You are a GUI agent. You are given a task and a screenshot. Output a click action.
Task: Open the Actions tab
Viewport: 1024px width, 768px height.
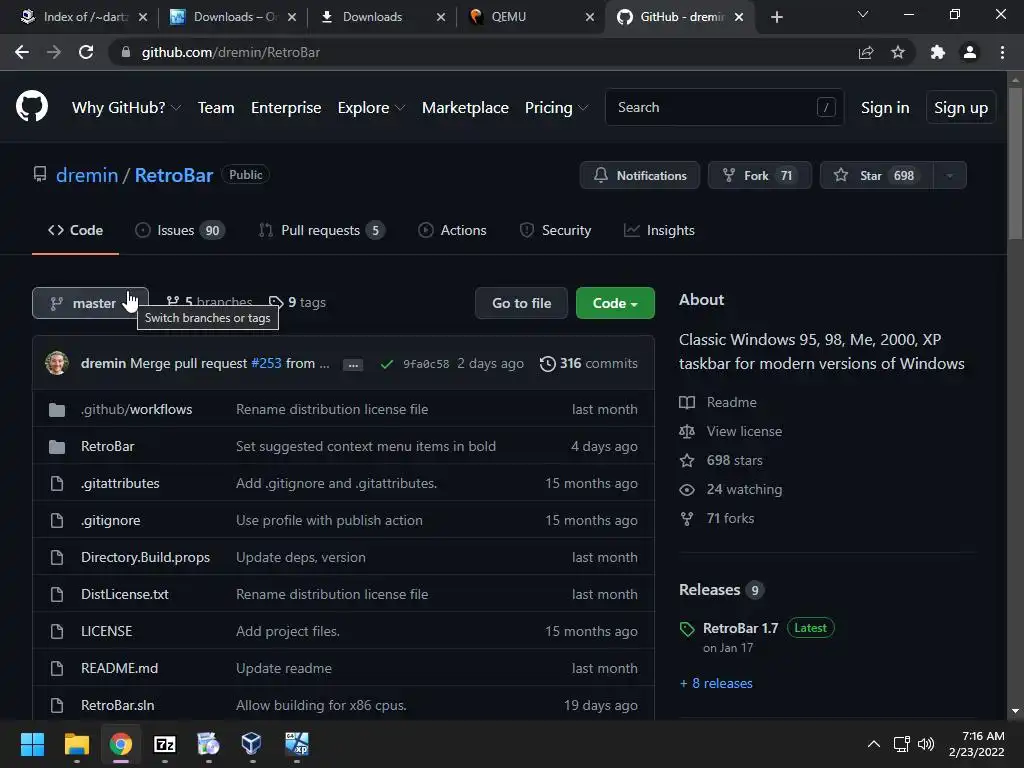452,230
